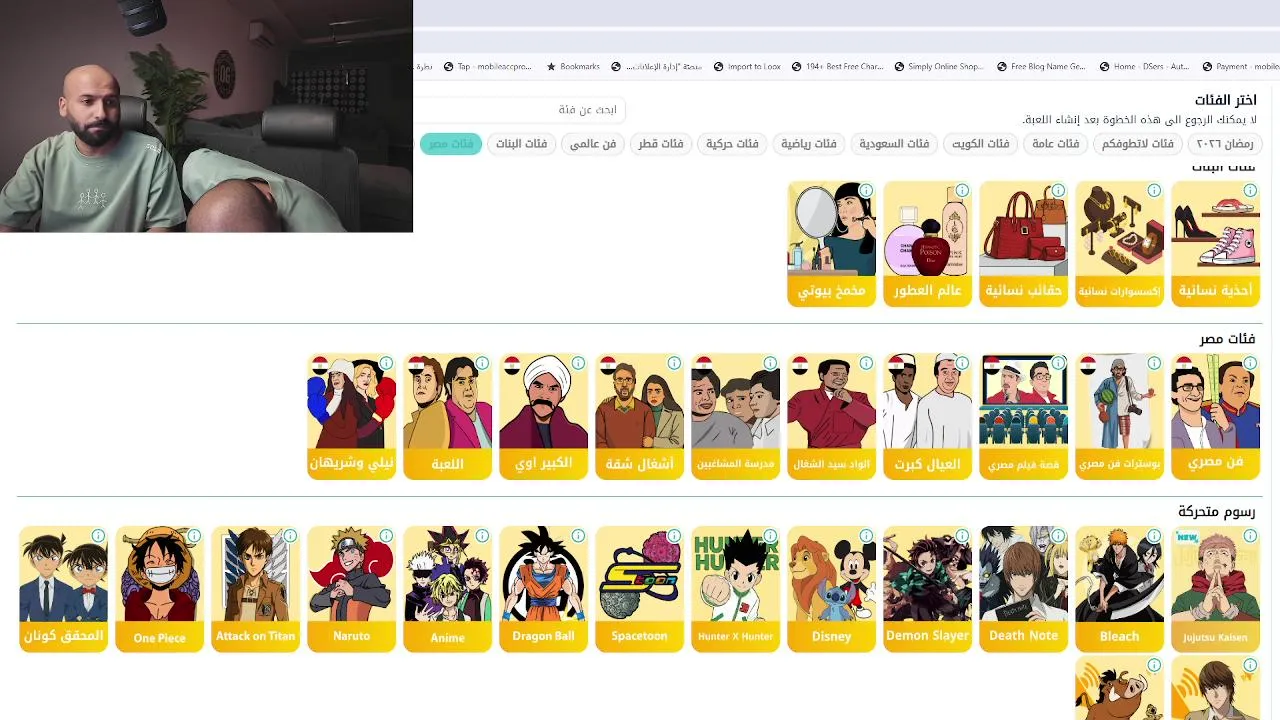Open the Bookmarks star bookmark
The image size is (1280, 720).
coord(573,67)
